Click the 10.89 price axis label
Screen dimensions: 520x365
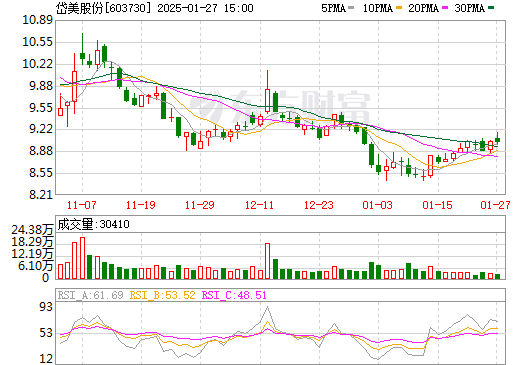click(x=37, y=20)
